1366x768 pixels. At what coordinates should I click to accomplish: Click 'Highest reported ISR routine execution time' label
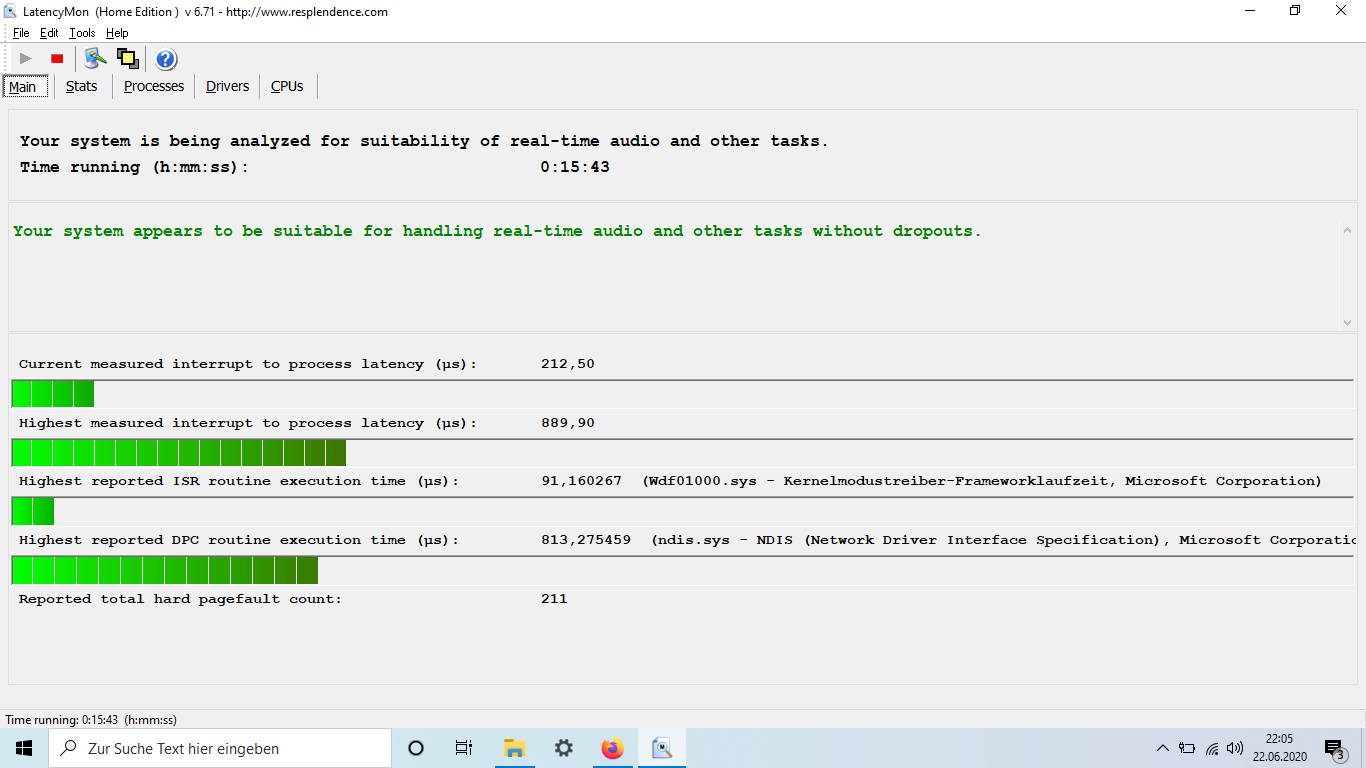[239, 481]
